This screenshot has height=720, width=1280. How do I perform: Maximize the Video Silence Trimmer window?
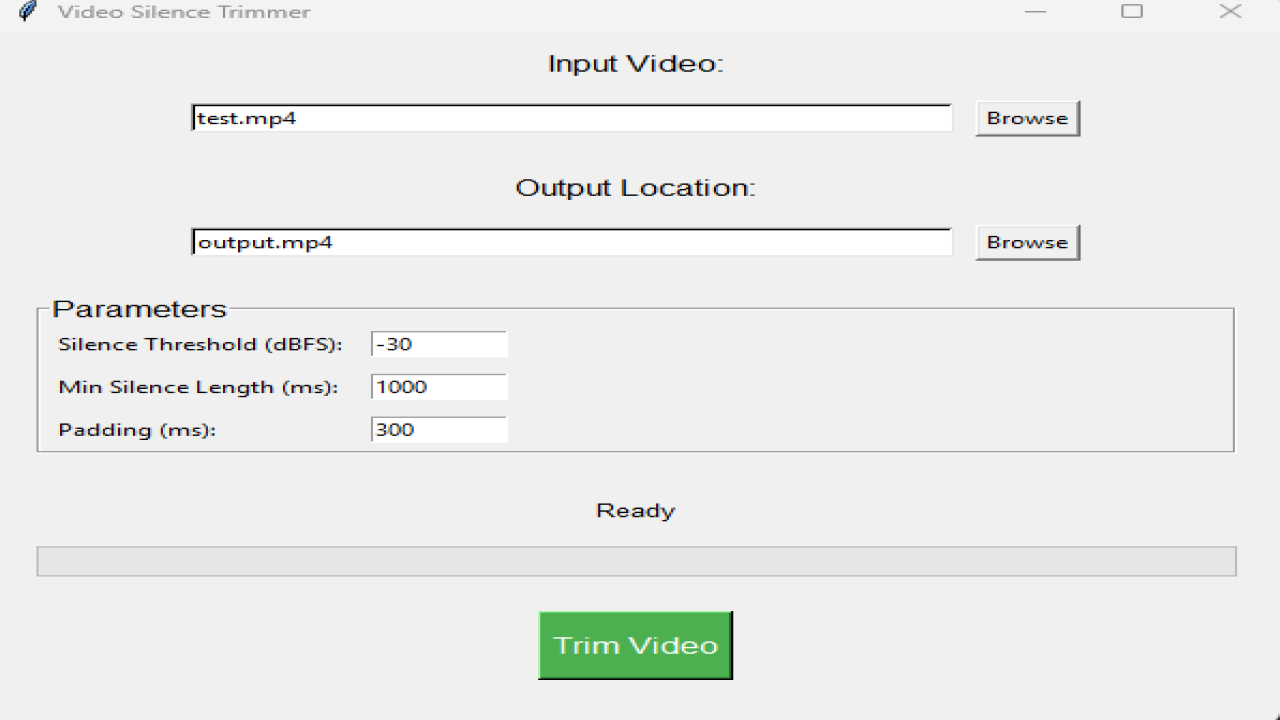1131,12
